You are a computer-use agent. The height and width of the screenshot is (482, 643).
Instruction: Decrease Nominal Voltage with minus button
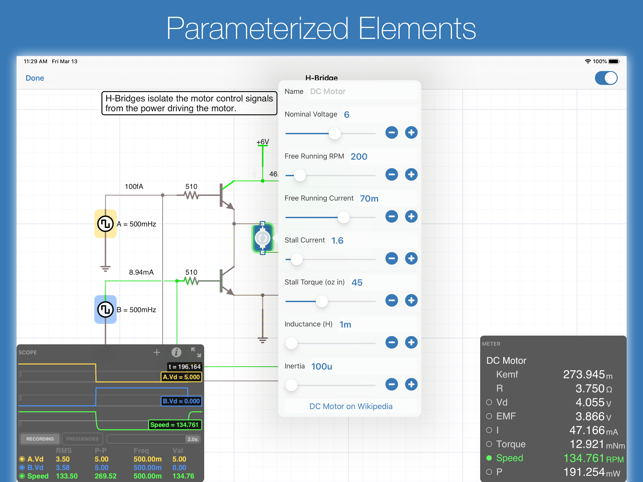(392, 132)
